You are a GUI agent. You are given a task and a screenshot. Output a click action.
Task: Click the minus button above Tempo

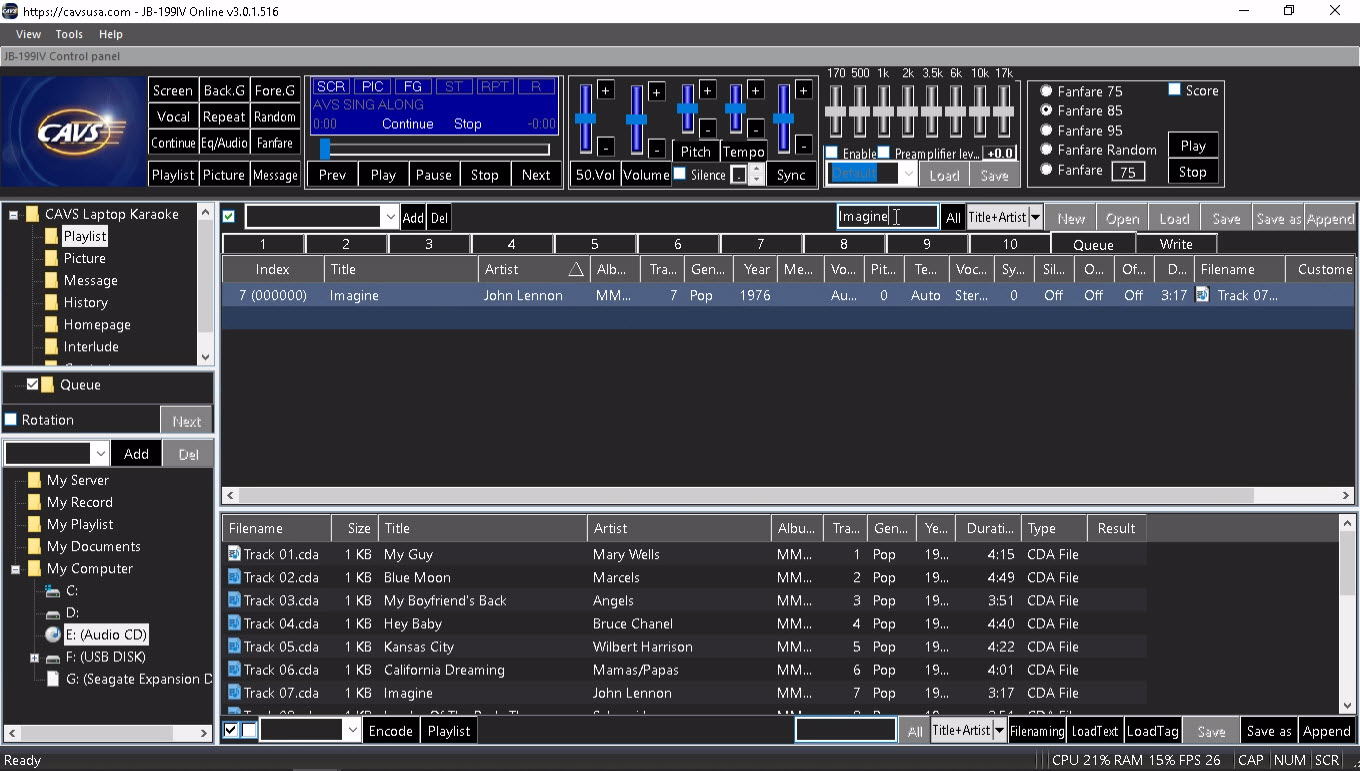[x=756, y=128]
